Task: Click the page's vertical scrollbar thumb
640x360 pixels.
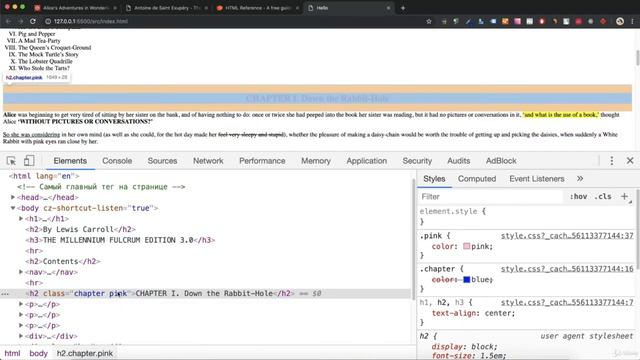Action: (637, 58)
